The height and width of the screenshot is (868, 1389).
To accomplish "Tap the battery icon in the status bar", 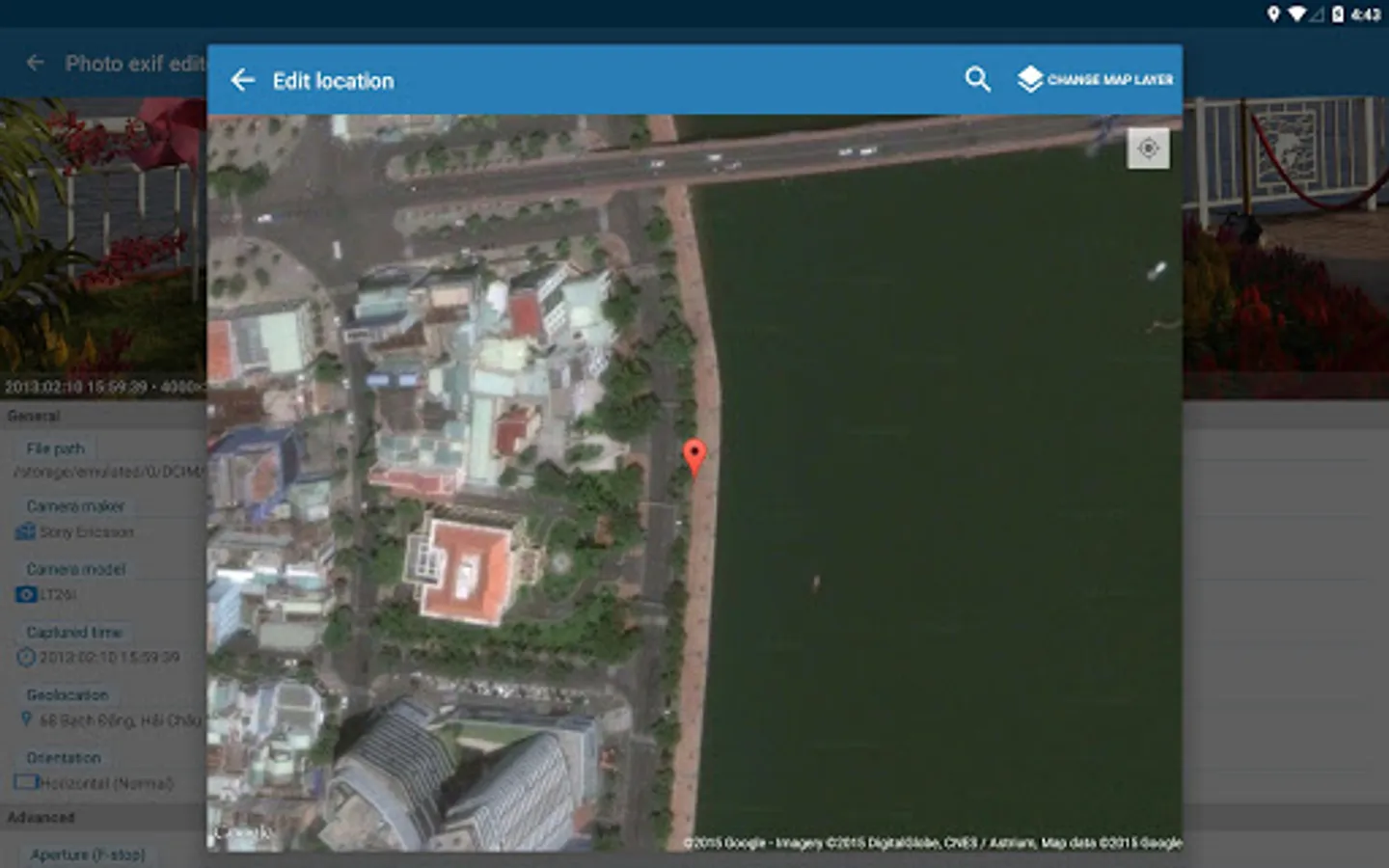I will [1338, 14].
